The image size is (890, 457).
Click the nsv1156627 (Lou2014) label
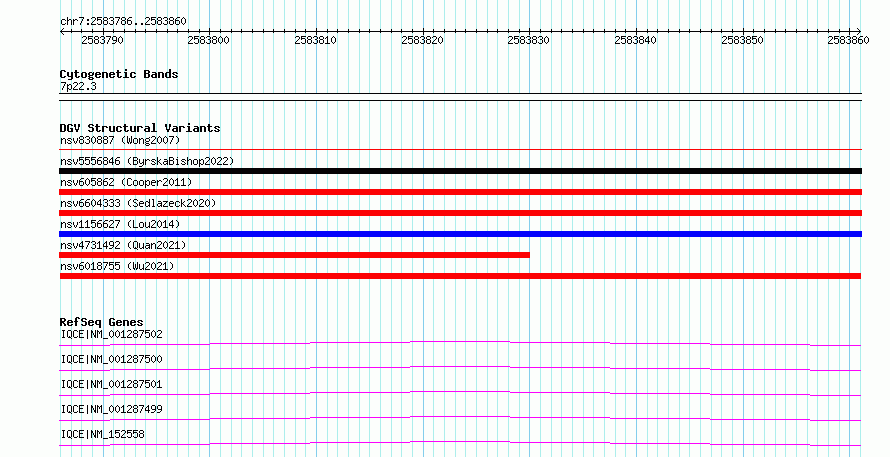pos(120,224)
